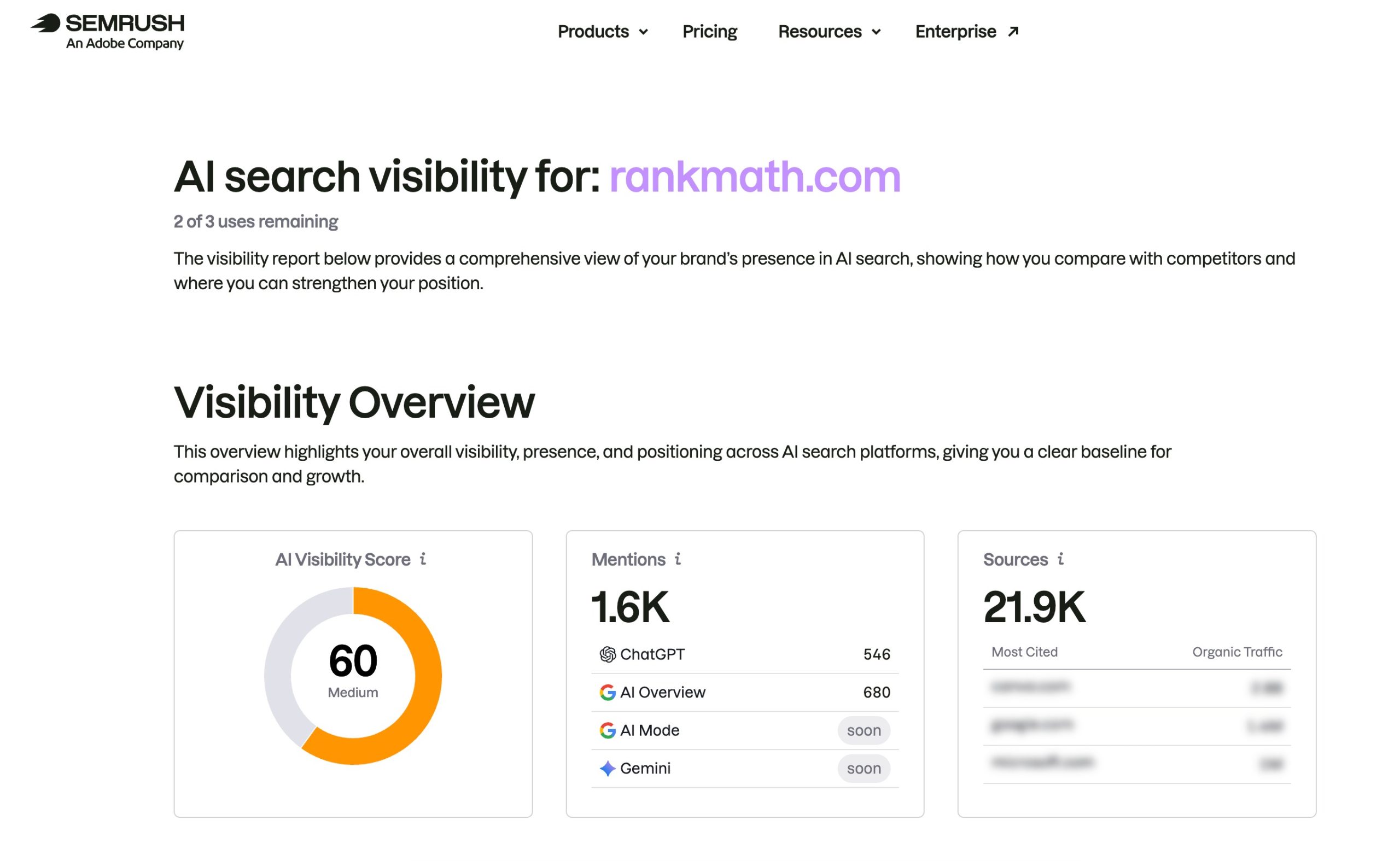The width and height of the screenshot is (1400, 861).
Task: Click the second blurred cited source row
Action: (x=1136, y=726)
